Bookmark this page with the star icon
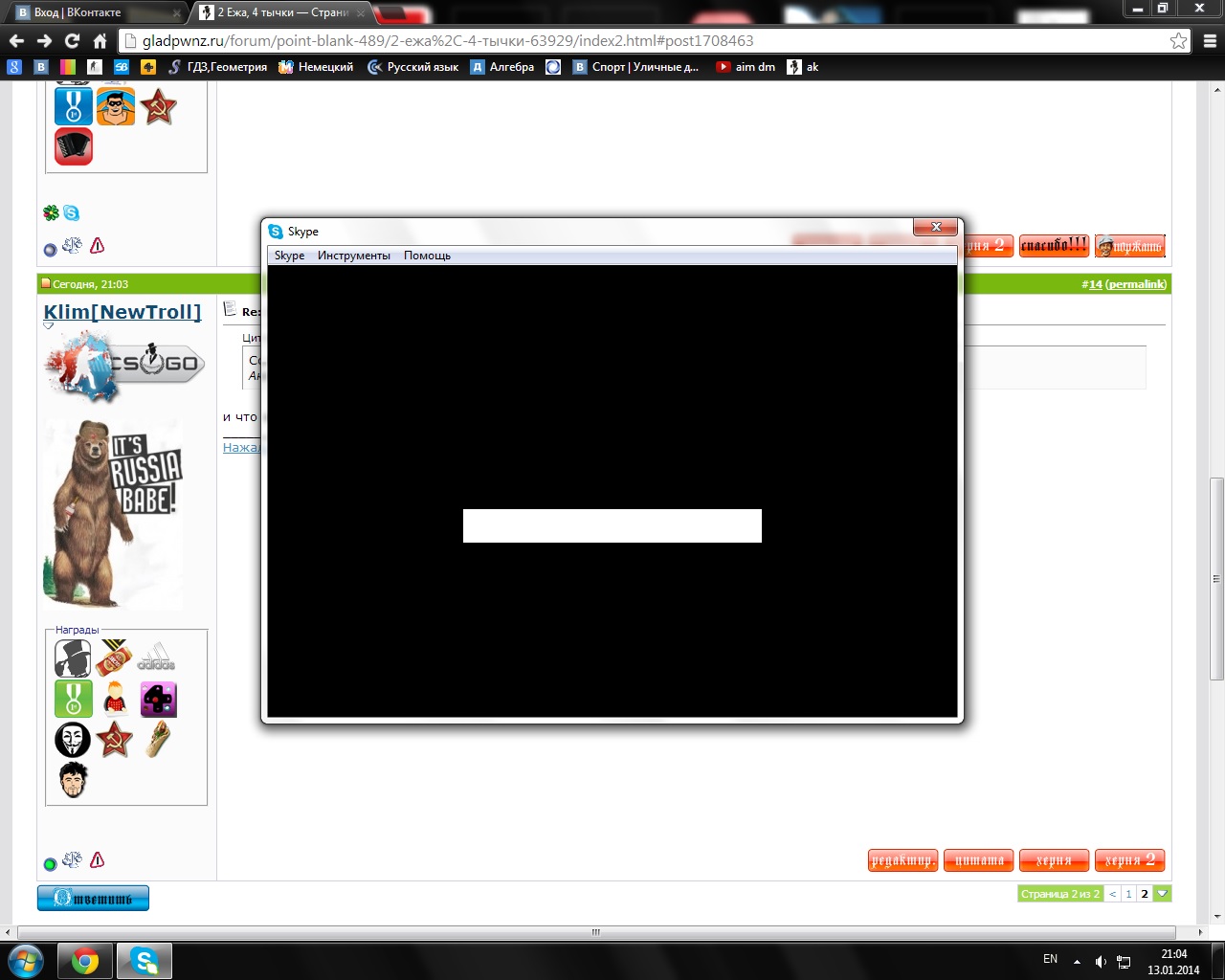 [x=1178, y=41]
